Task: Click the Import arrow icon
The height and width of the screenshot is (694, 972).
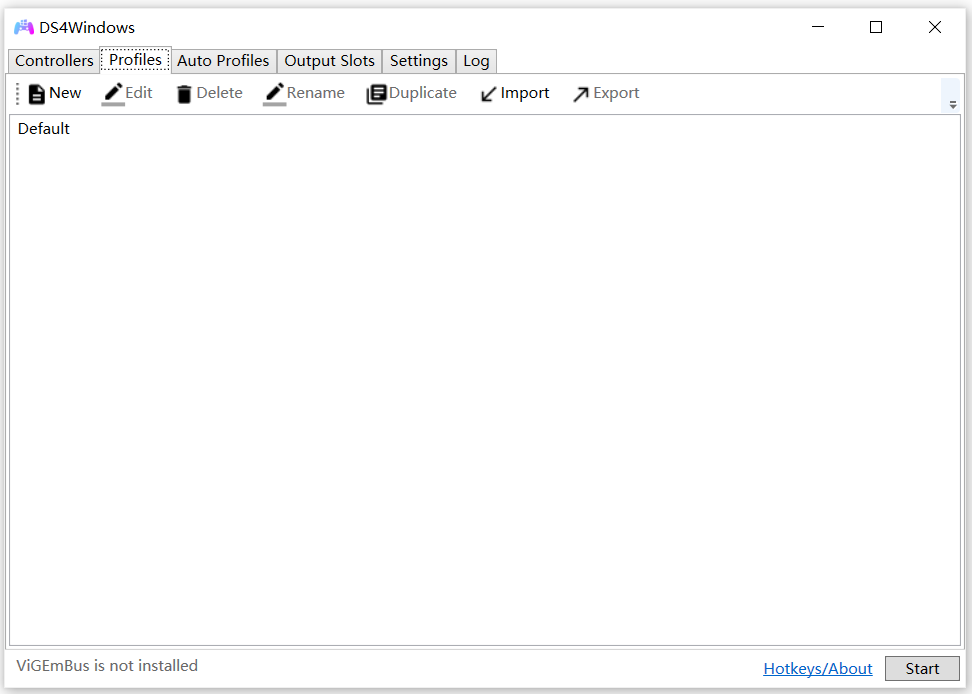Action: (x=488, y=94)
